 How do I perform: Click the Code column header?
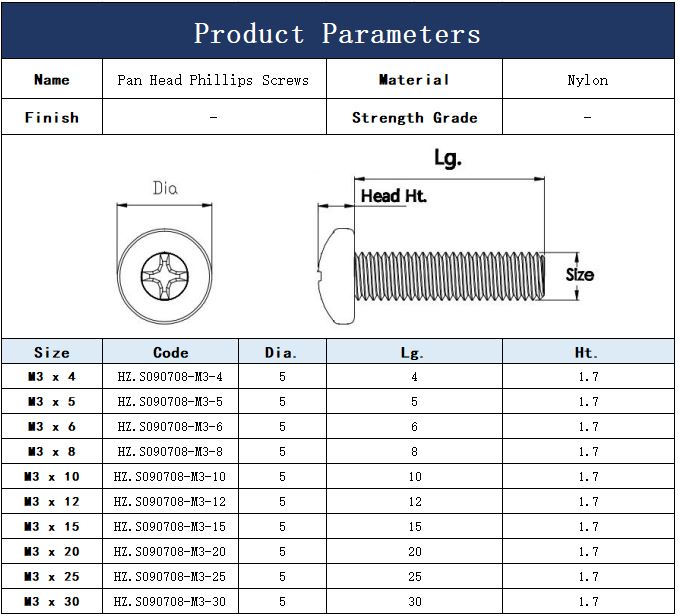tap(170, 352)
